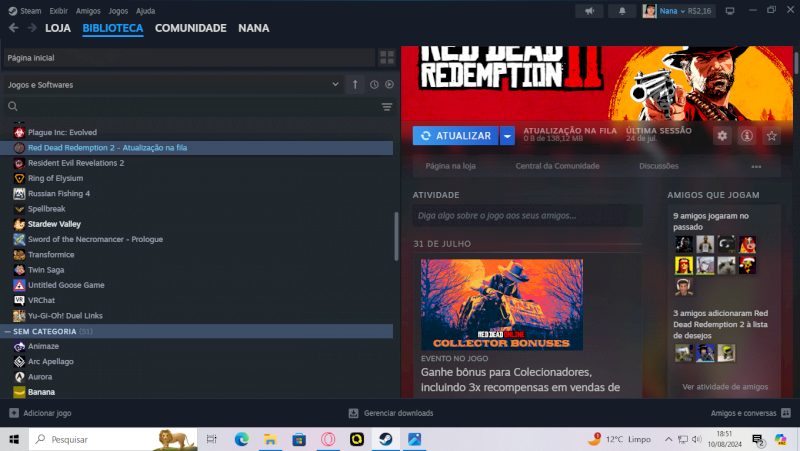This screenshot has width=800, height=451.
Task: Switch to grid view of collections
Action: point(386,58)
